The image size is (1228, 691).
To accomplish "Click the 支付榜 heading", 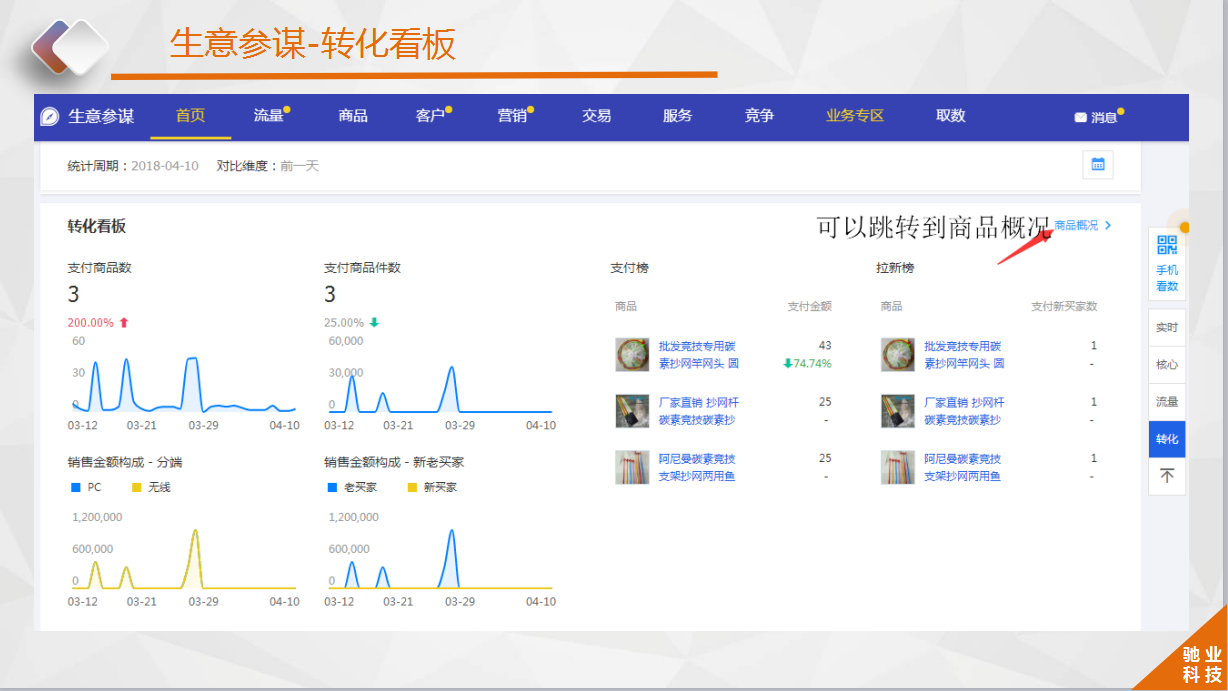I will (629, 268).
